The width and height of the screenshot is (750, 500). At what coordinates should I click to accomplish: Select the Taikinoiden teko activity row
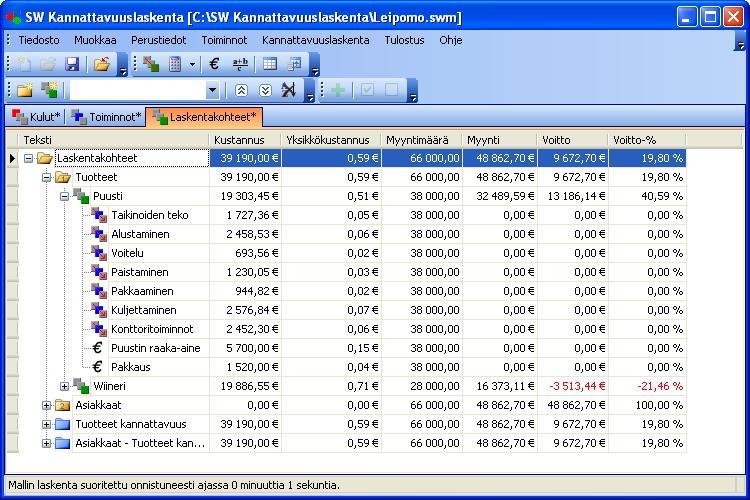click(352, 215)
